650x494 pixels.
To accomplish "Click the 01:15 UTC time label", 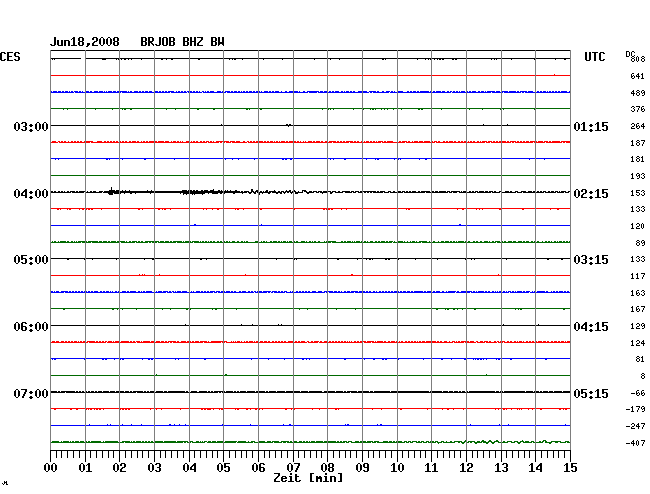I will point(591,127).
